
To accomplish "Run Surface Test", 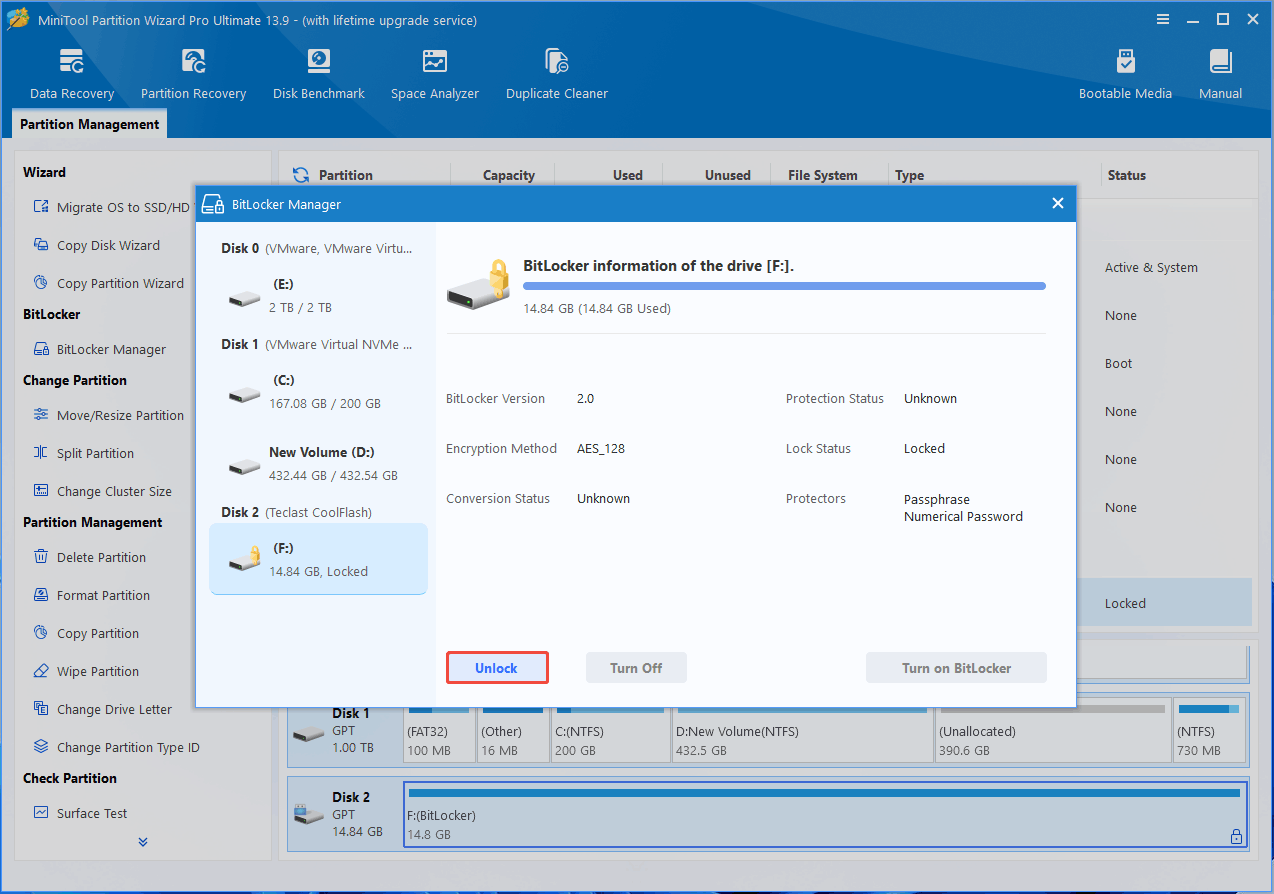I will [x=80, y=813].
